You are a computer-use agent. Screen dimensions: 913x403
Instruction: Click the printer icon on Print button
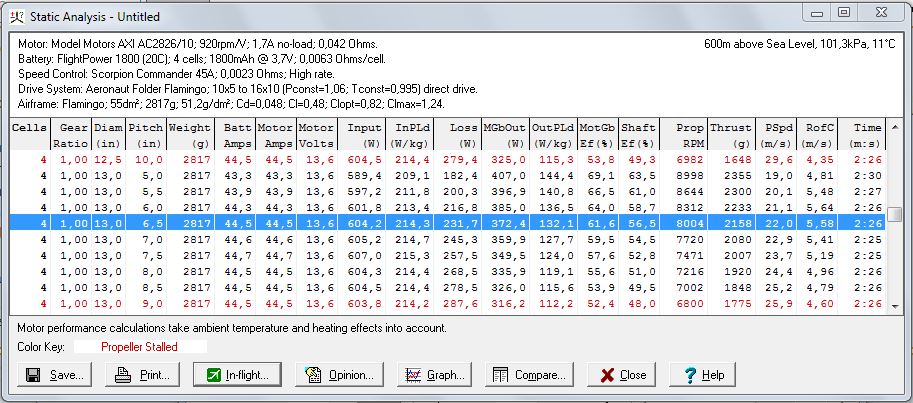(x=124, y=375)
